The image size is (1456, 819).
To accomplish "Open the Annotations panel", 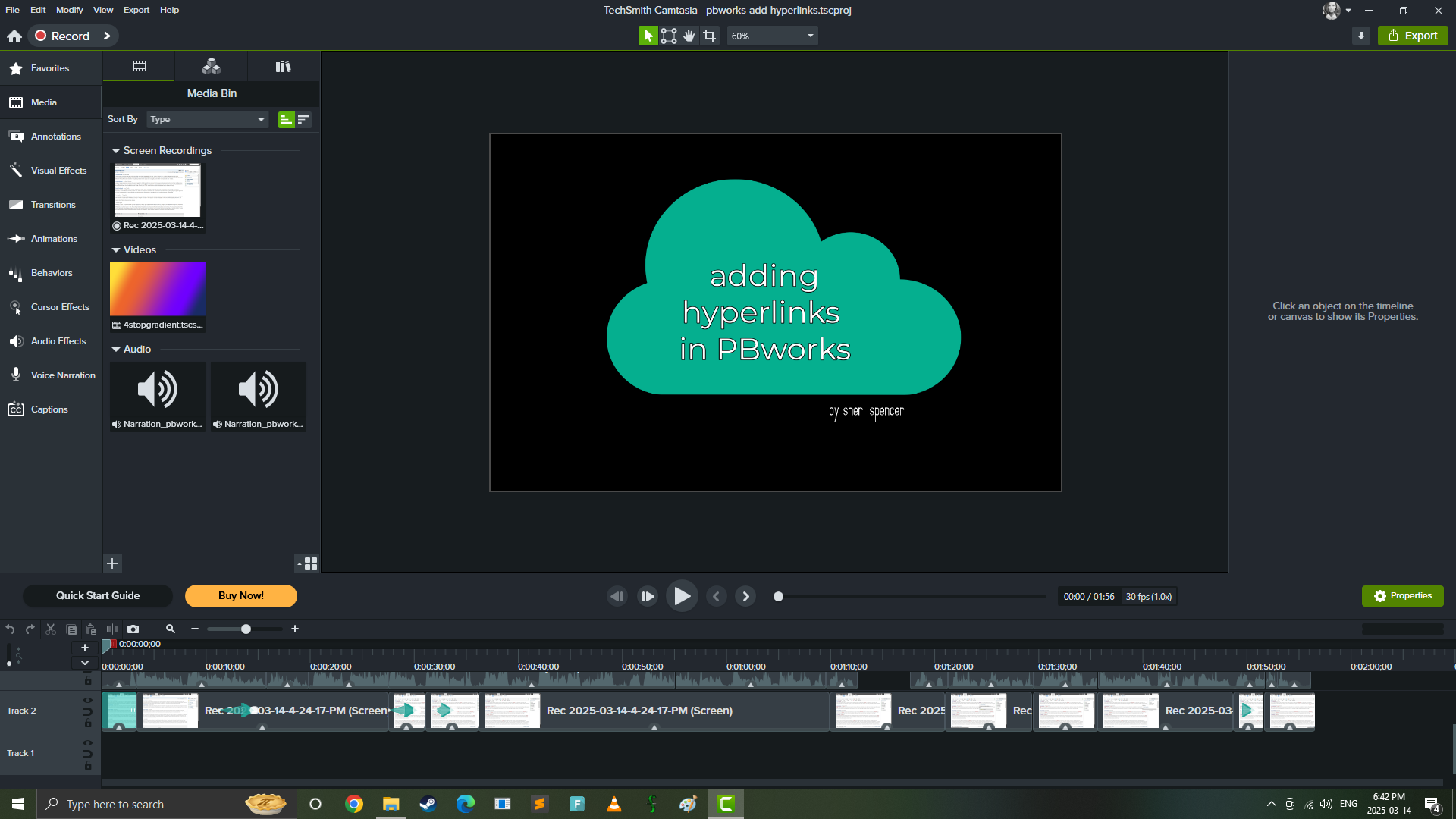I will 51,136.
